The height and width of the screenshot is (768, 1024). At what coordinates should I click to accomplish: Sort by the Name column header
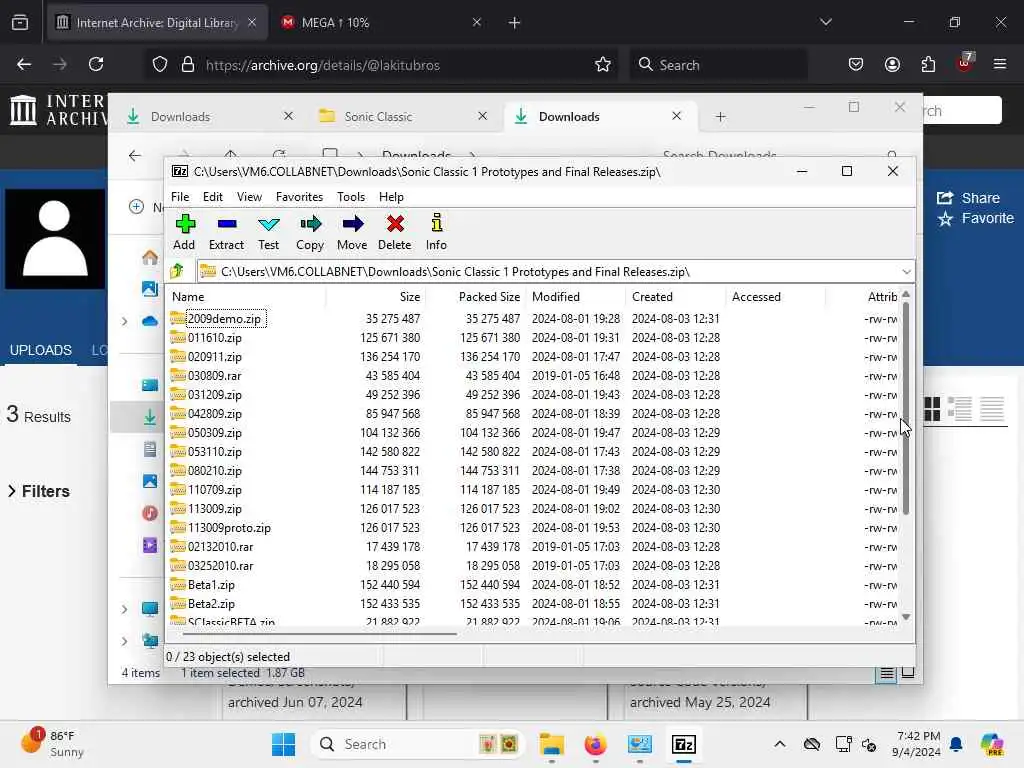246,296
